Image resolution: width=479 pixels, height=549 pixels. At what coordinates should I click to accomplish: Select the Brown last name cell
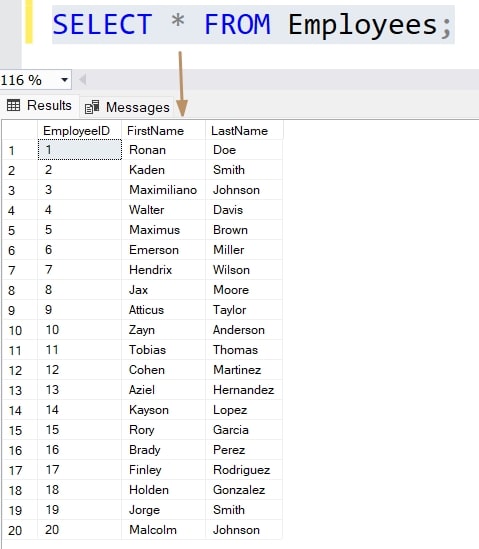(x=244, y=230)
